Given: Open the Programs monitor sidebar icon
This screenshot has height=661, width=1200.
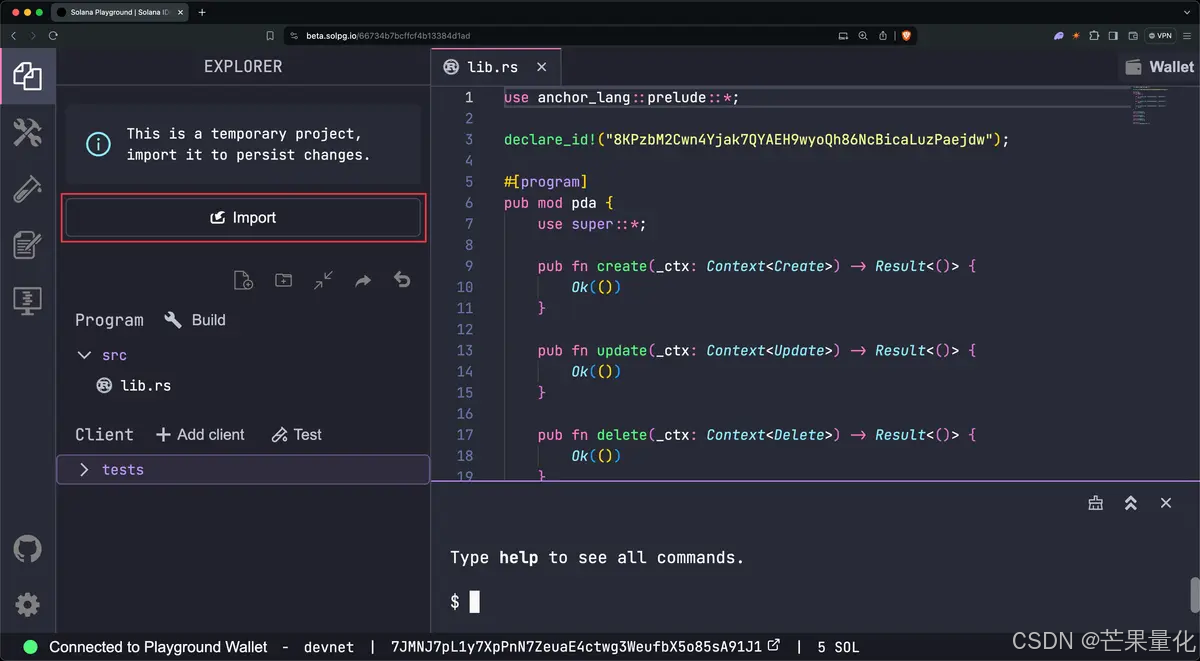Looking at the screenshot, I should [27, 300].
